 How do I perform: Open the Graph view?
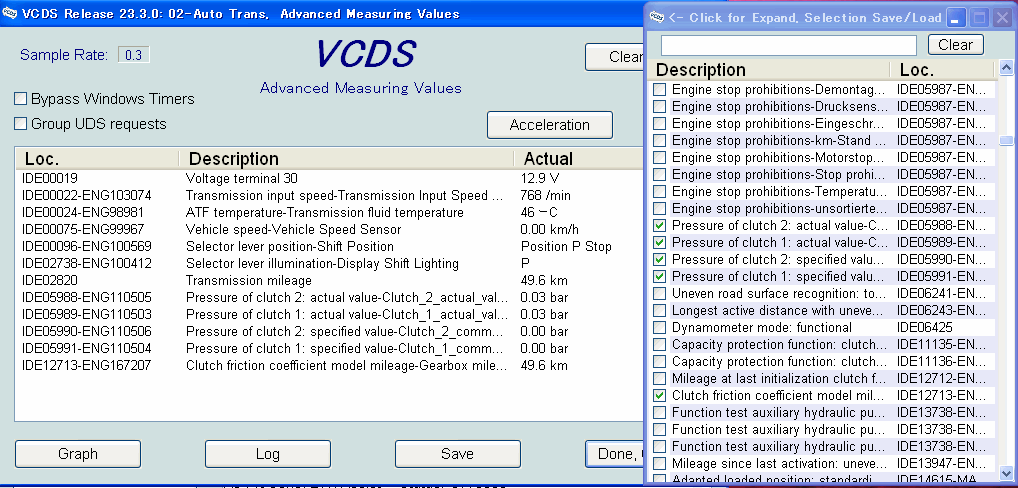tap(78, 454)
